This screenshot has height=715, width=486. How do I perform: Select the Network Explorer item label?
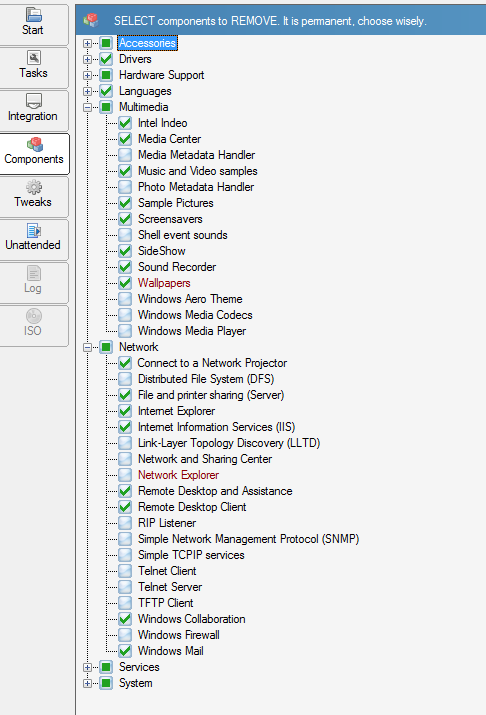178,475
